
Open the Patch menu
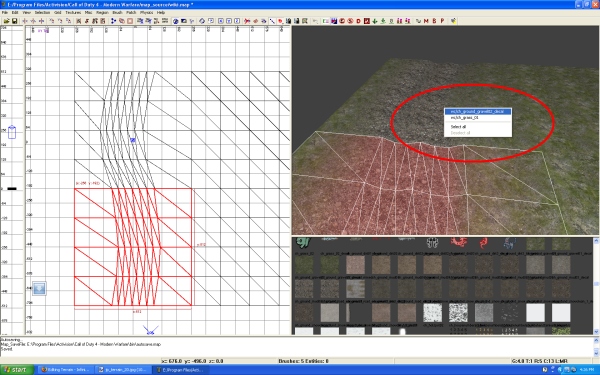[131, 13]
